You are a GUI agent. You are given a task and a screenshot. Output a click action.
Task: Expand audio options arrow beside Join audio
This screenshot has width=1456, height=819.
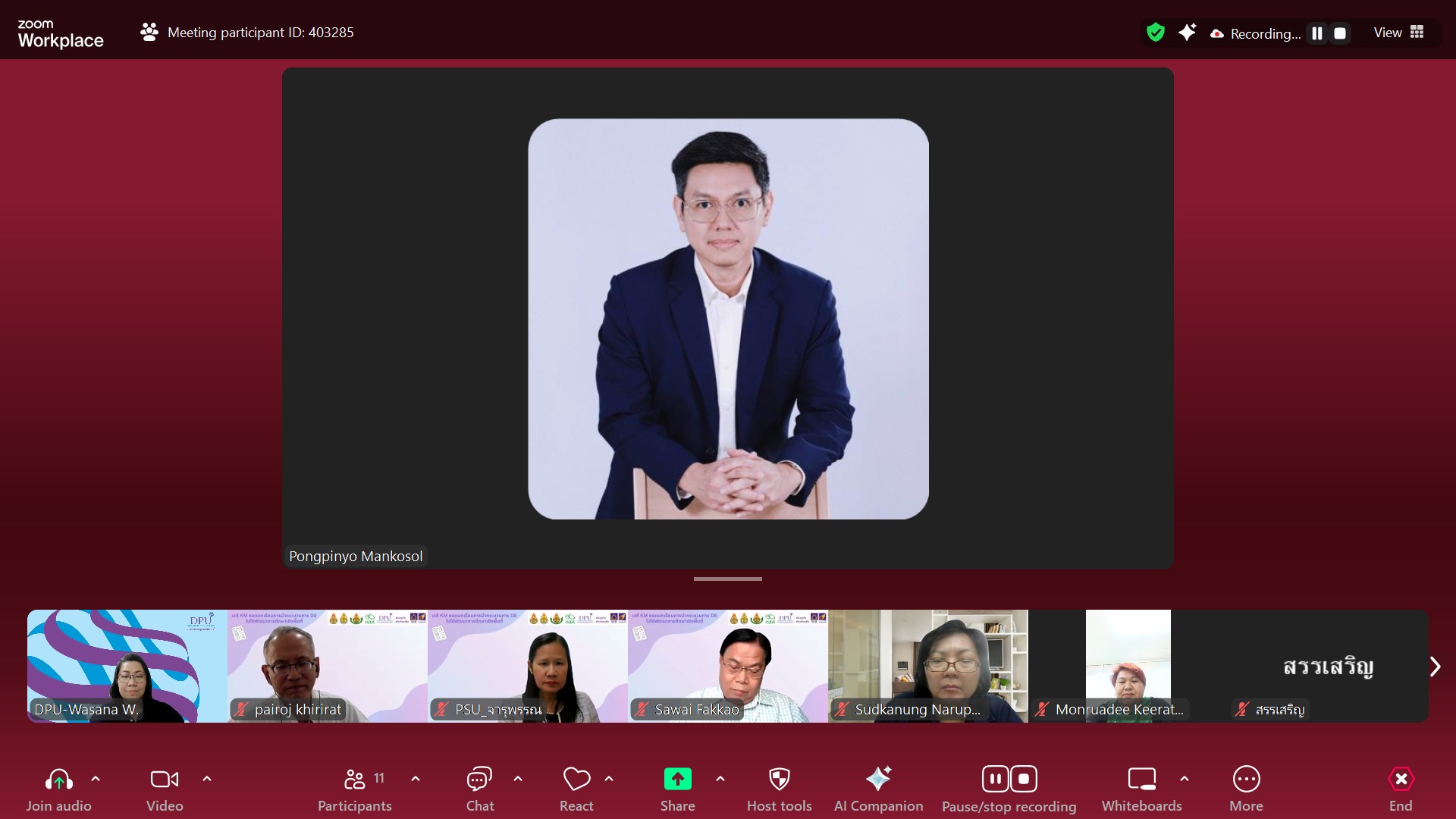(x=96, y=779)
